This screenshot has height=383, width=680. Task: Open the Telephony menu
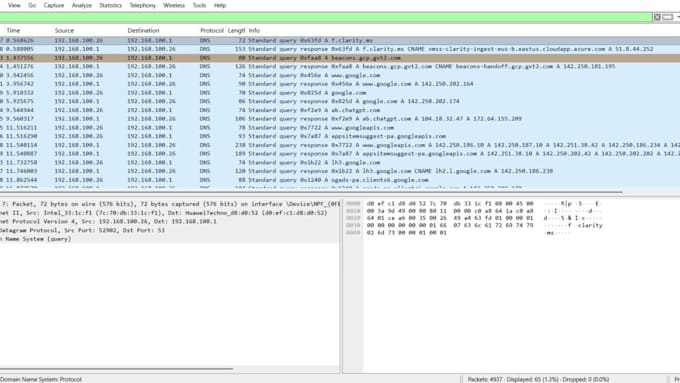(x=143, y=5)
